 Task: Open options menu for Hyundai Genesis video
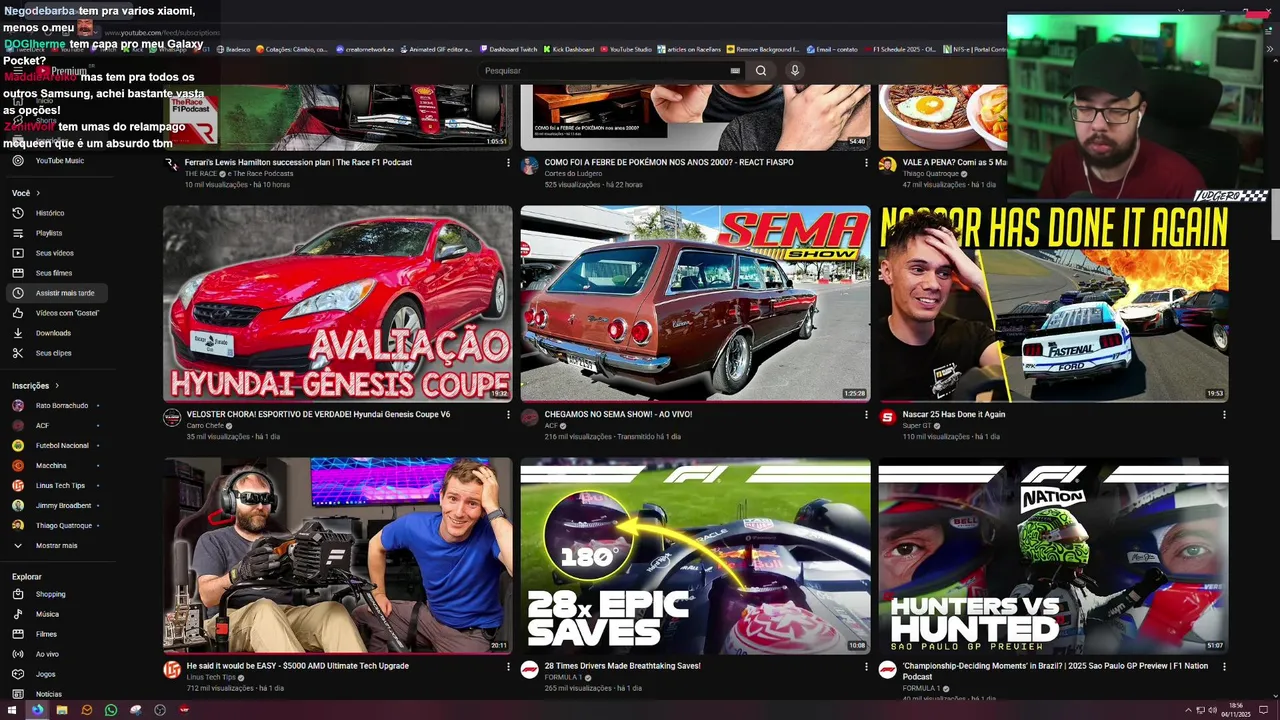[508, 415]
